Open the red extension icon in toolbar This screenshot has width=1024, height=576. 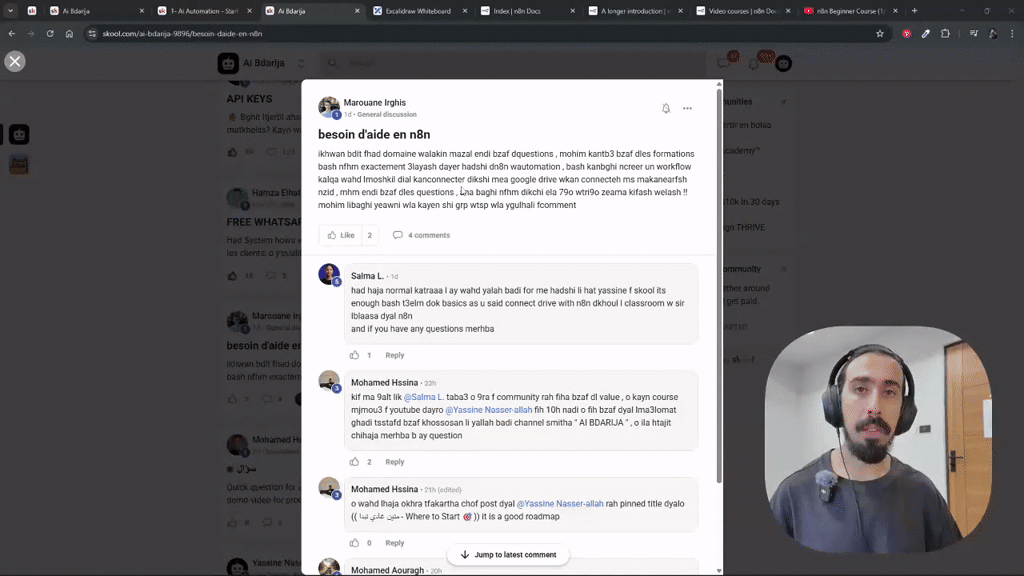point(906,33)
